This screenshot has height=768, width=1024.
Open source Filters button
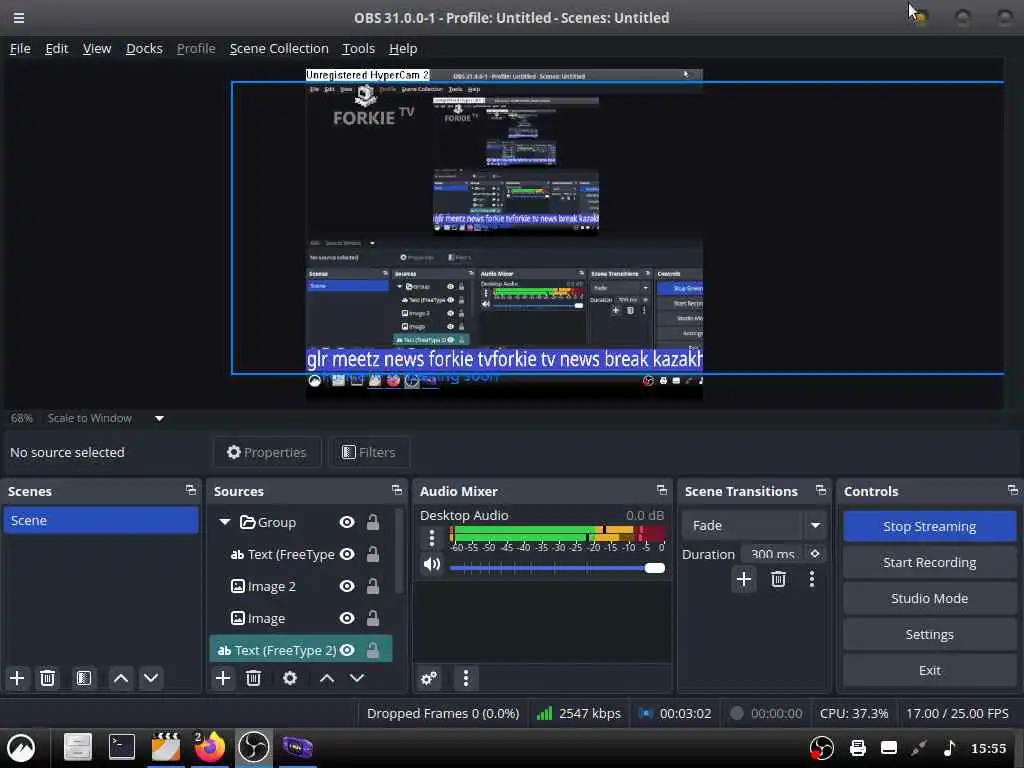(x=369, y=452)
